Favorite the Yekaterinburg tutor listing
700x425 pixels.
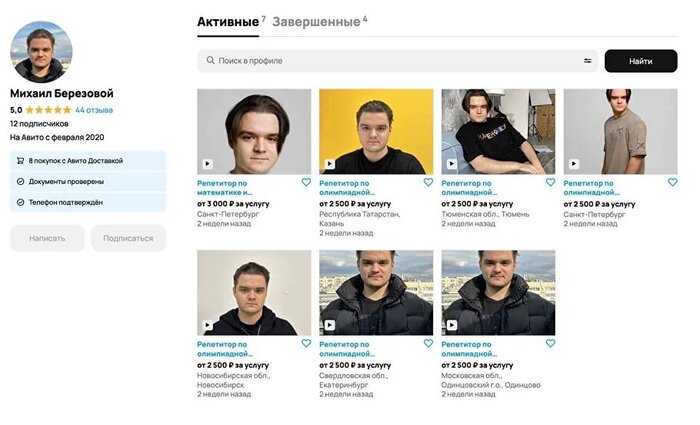coord(428,343)
